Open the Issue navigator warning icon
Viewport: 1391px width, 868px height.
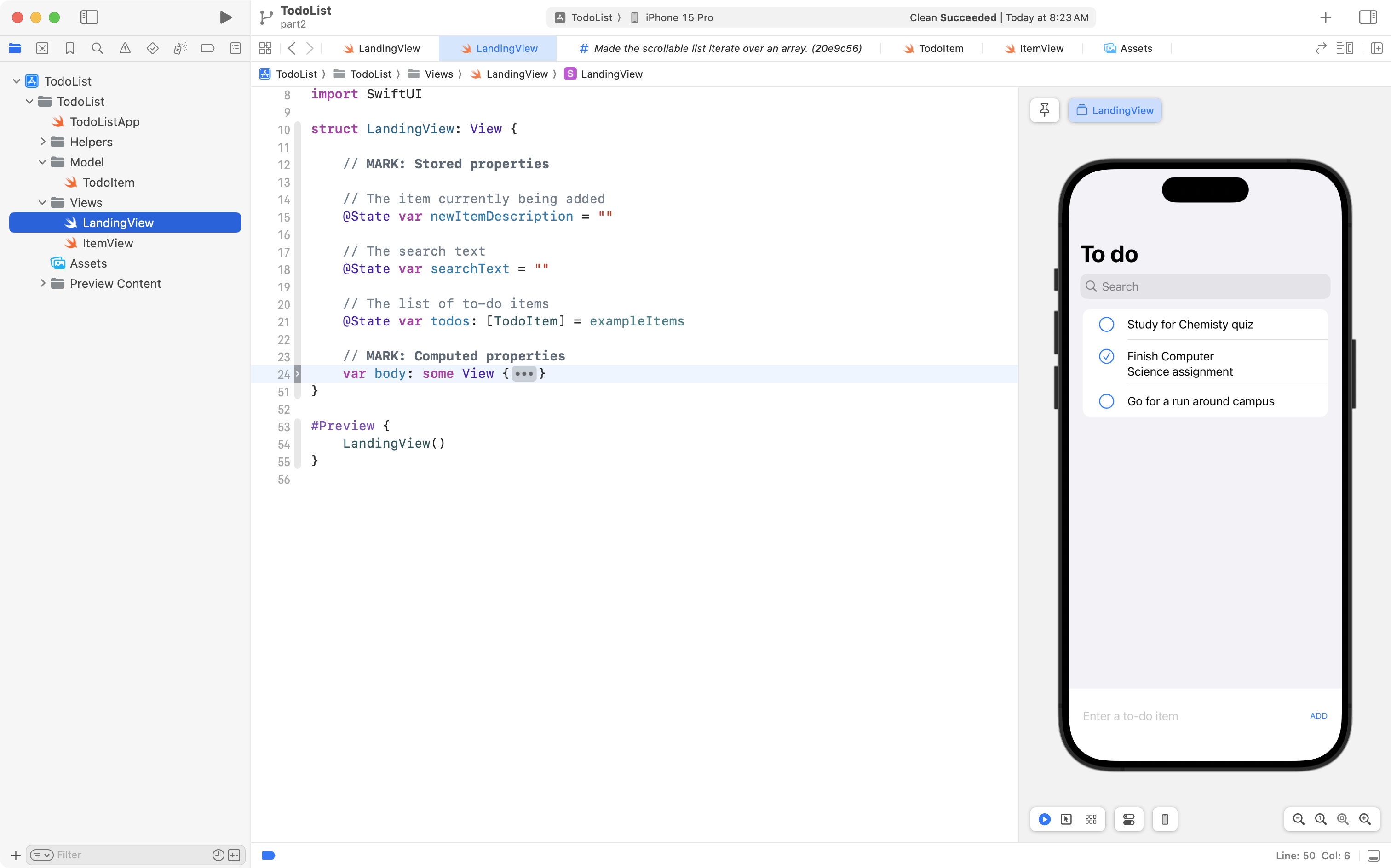click(125, 48)
